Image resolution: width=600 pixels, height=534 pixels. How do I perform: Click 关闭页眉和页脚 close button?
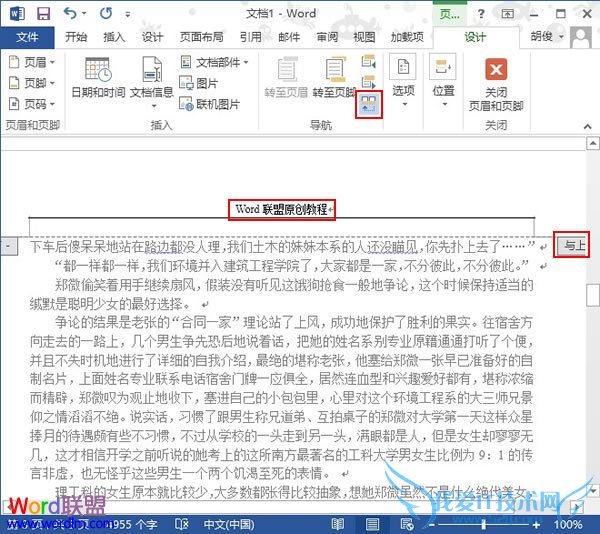pos(496,84)
